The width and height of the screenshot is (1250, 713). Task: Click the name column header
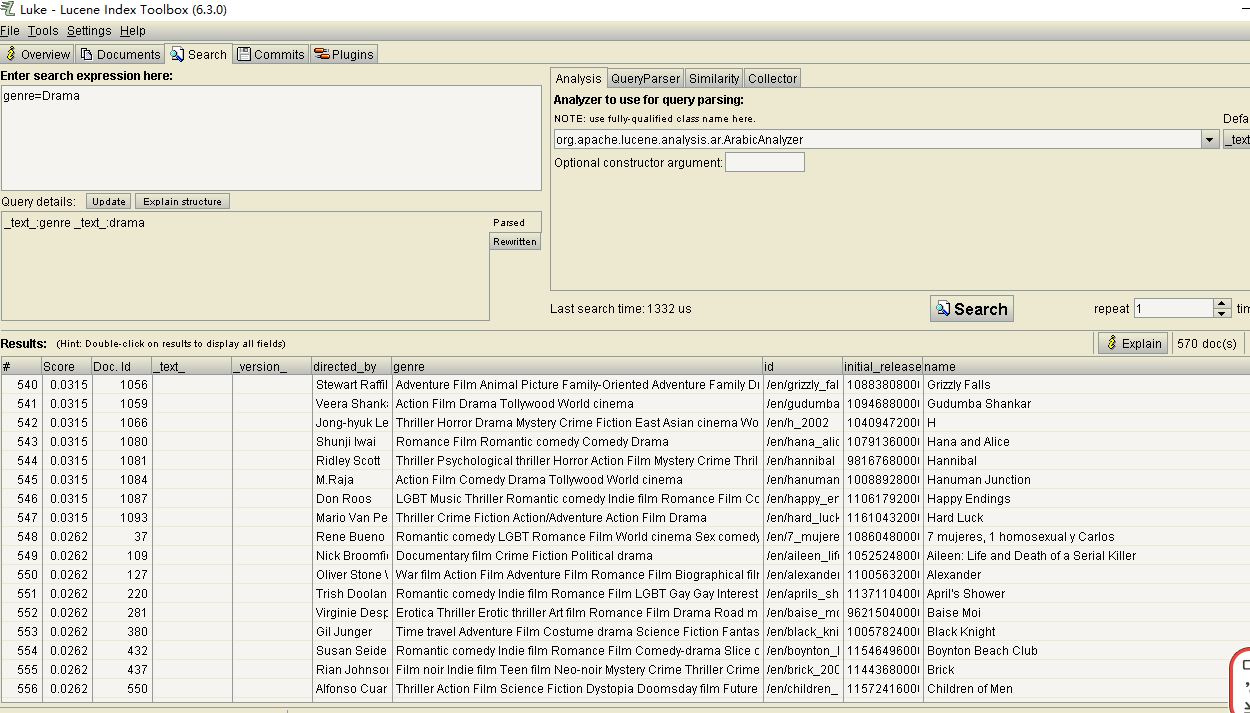click(1086, 367)
